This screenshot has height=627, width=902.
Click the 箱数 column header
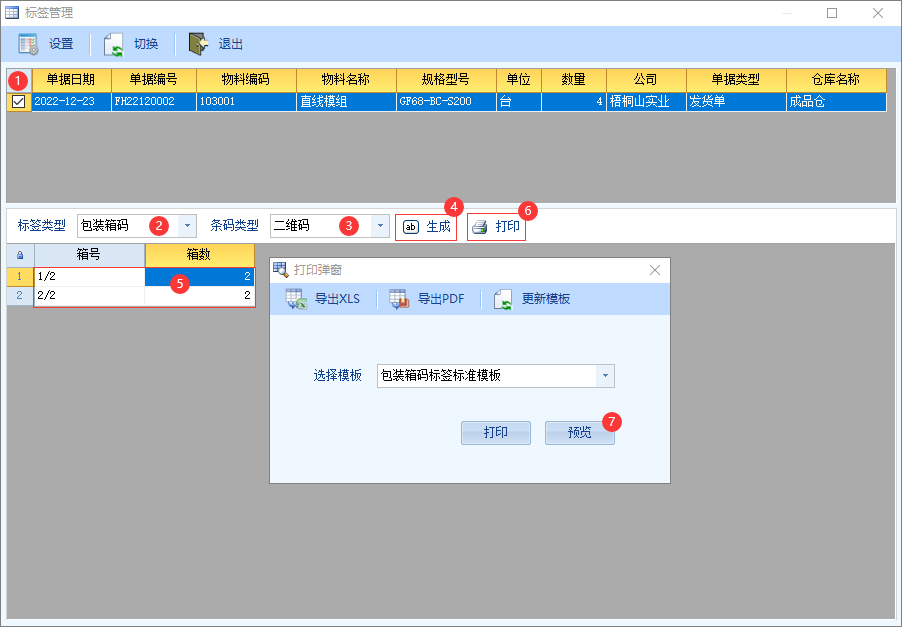[200, 255]
